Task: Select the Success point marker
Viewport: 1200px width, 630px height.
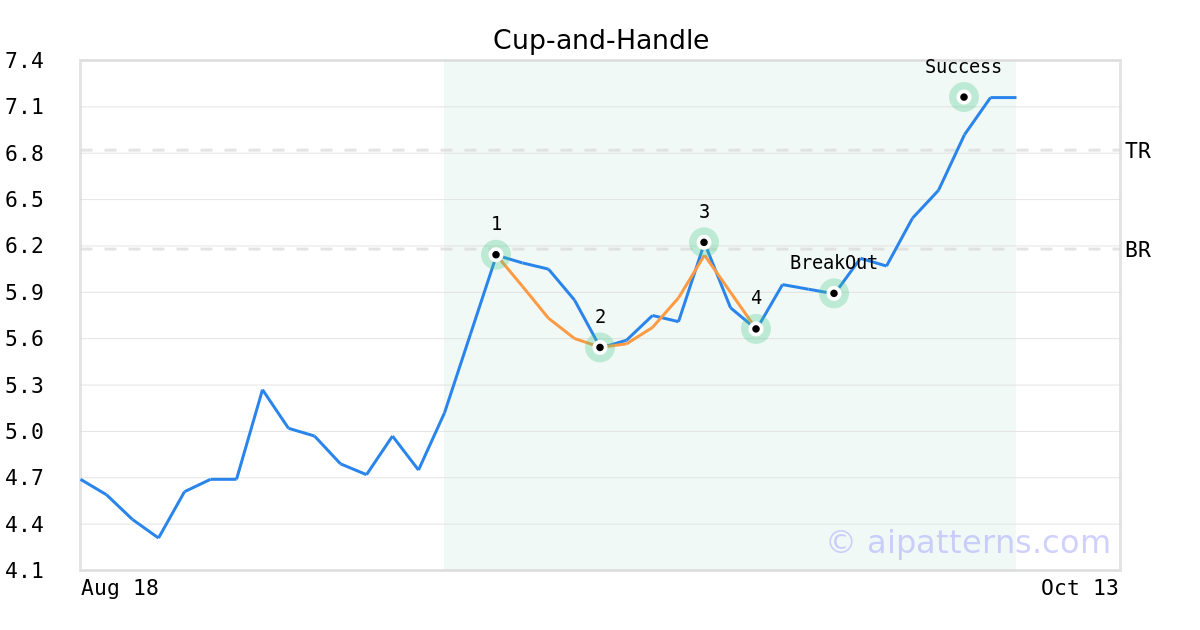Action: click(963, 97)
